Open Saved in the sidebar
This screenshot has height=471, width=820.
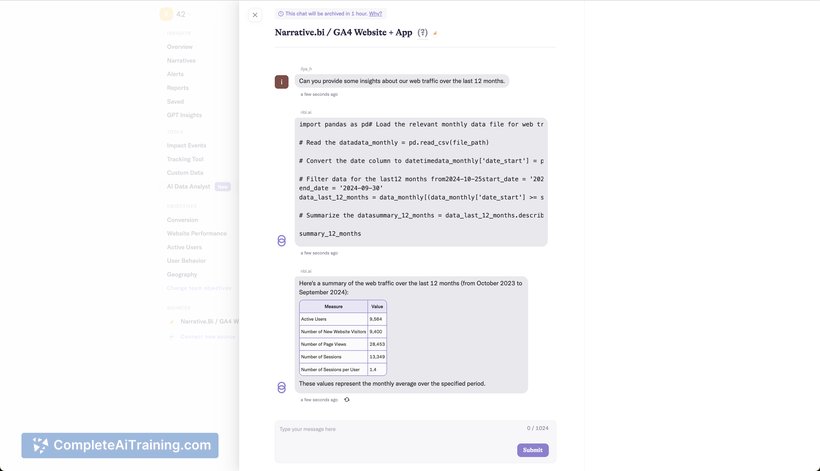pos(175,101)
